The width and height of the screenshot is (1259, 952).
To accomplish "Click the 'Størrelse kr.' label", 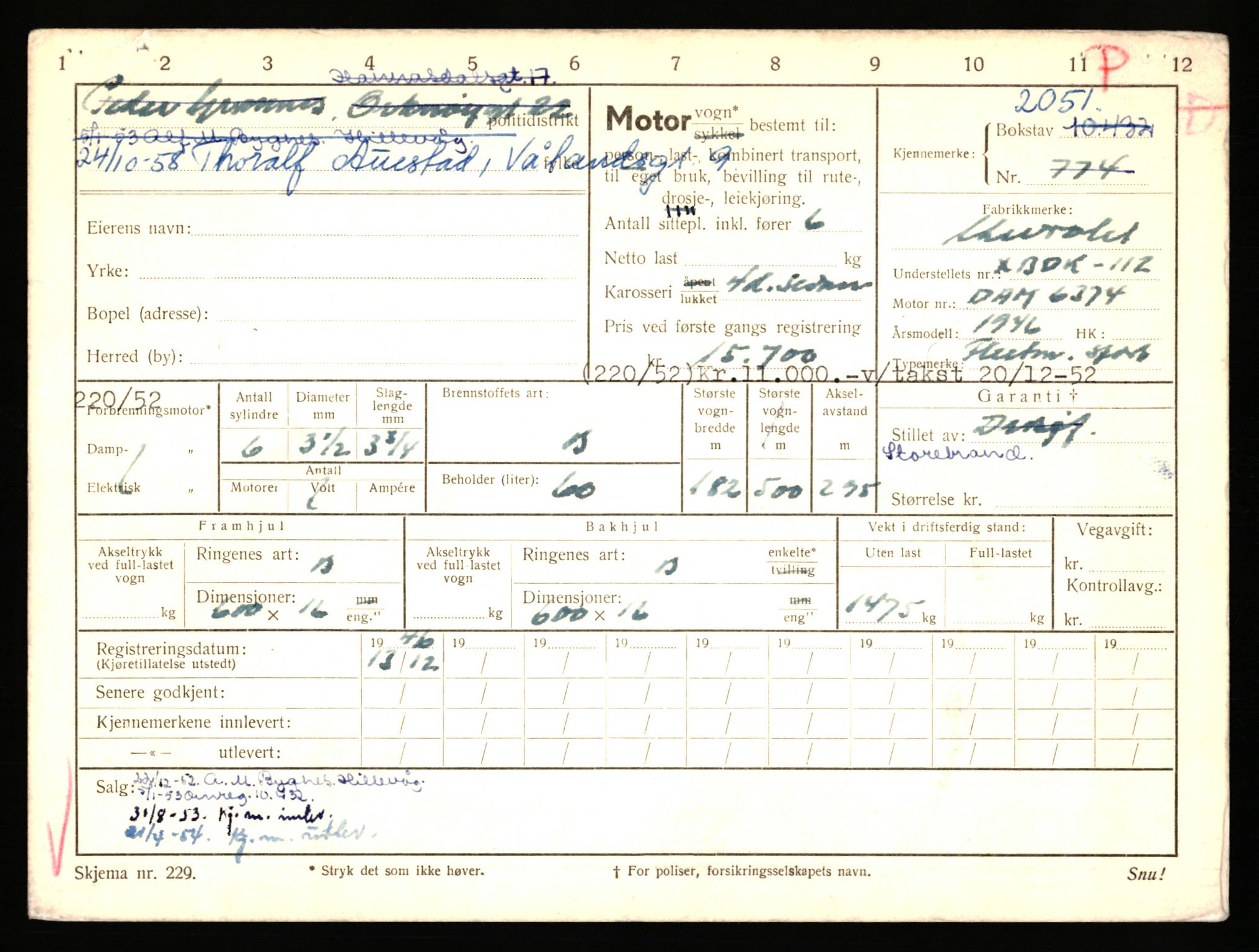I will pyautogui.click(x=936, y=500).
